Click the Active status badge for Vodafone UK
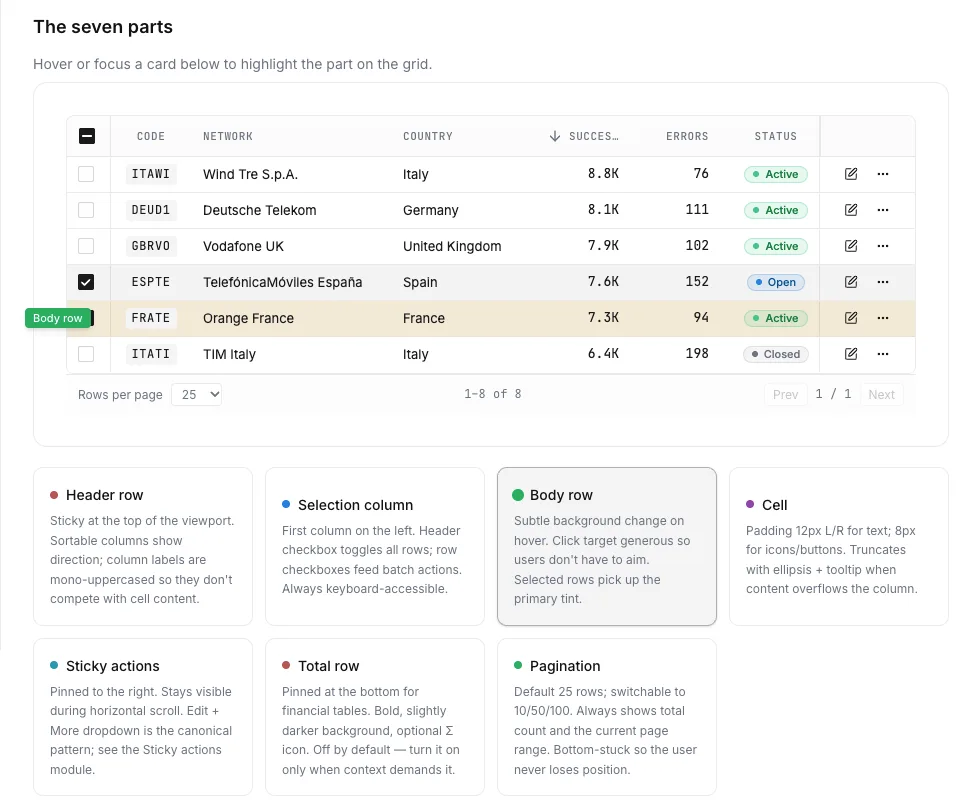 (776, 246)
